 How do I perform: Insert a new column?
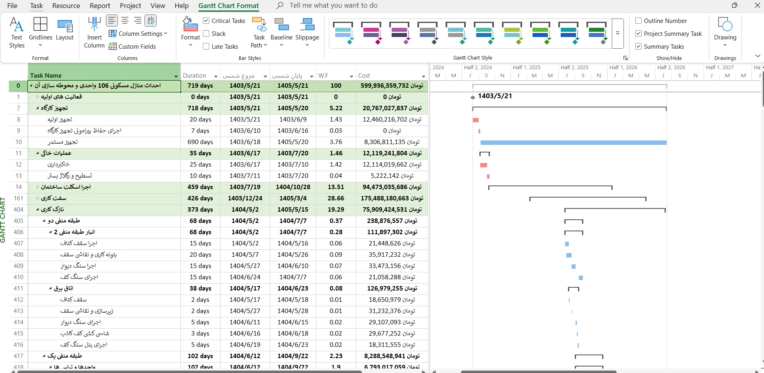pyautogui.click(x=94, y=33)
